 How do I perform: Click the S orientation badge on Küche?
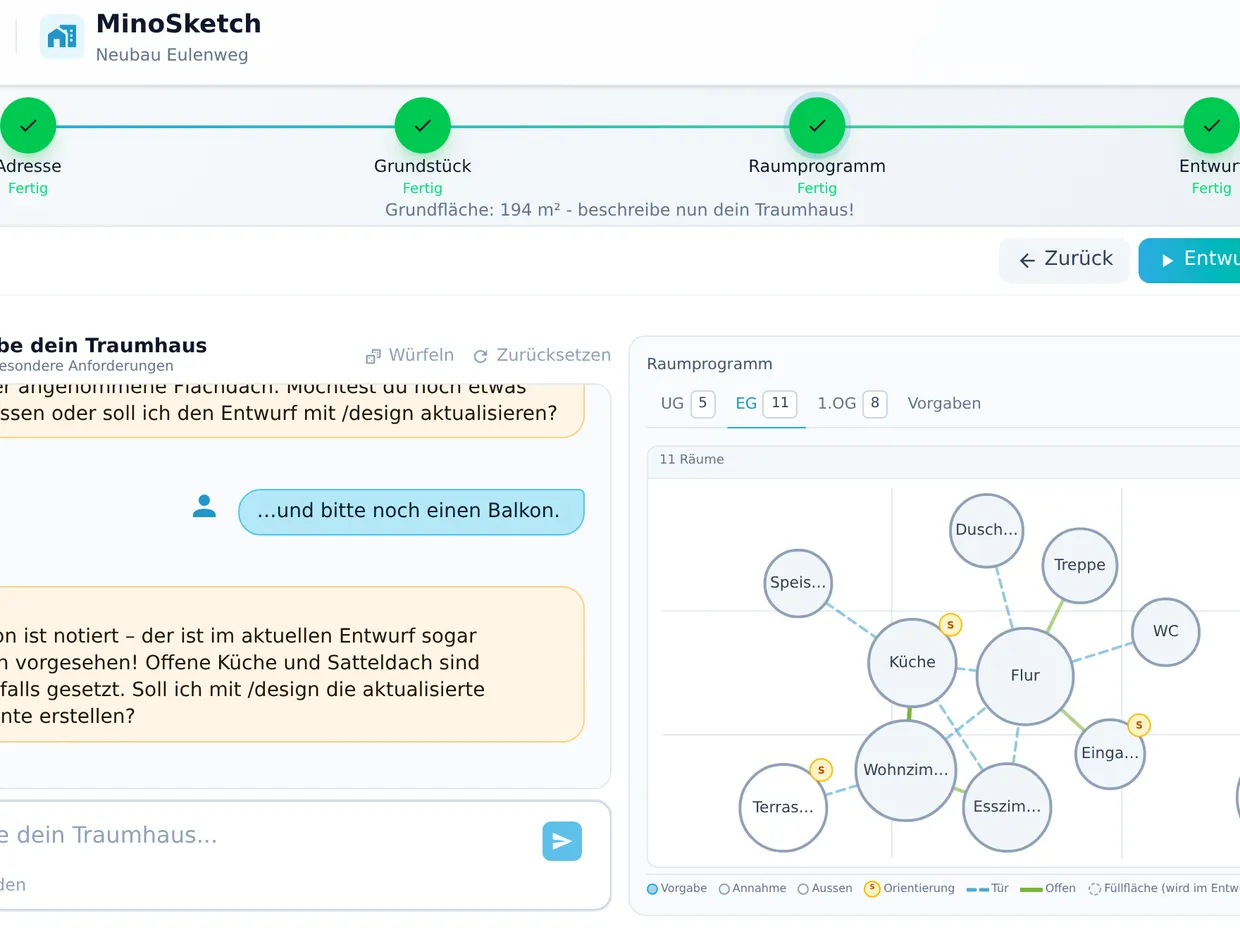click(x=950, y=625)
